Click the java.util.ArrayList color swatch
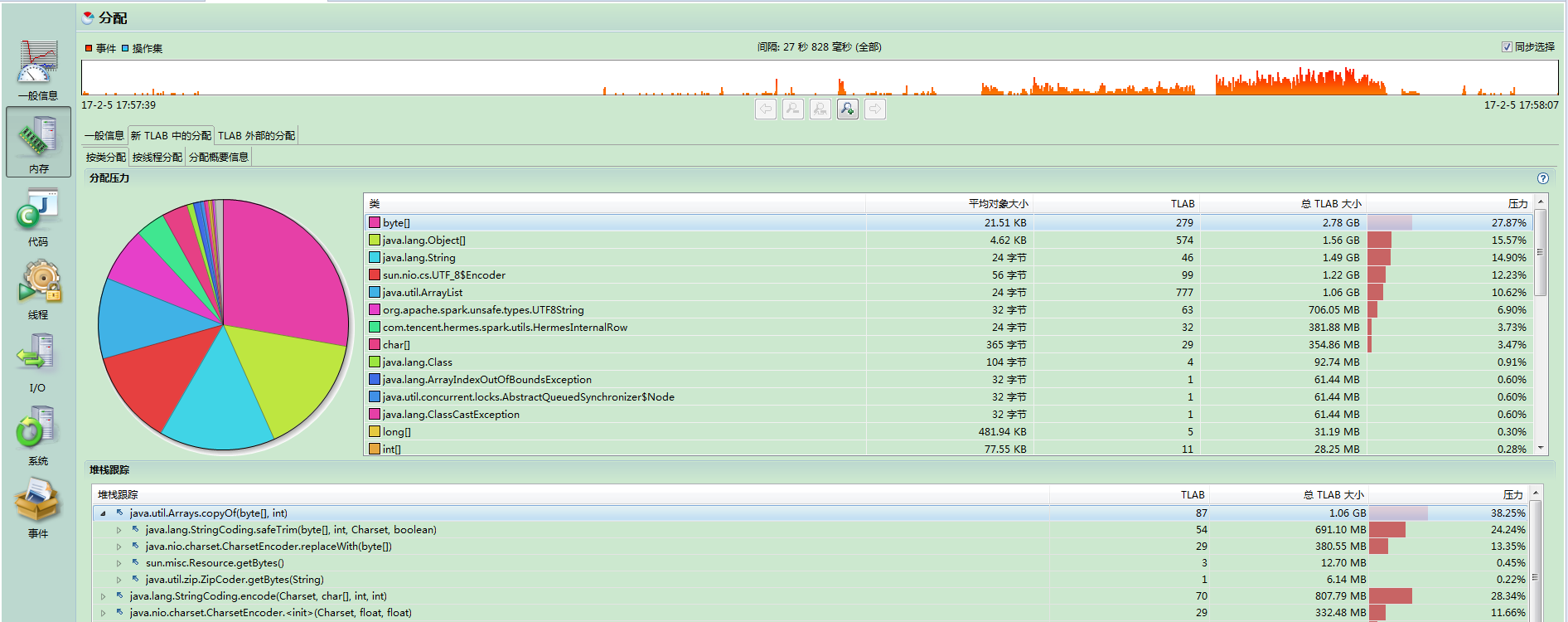Screen dimensions: 1568x622 coord(375,293)
